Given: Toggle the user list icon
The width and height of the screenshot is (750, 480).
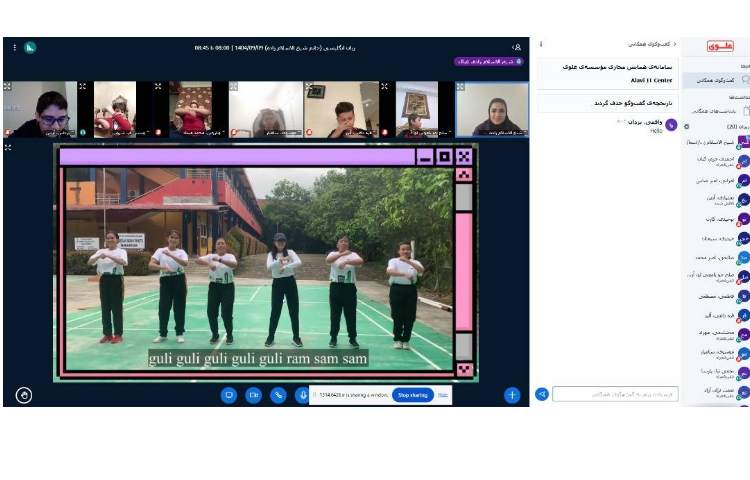Looking at the screenshot, I should click(517, 47).
